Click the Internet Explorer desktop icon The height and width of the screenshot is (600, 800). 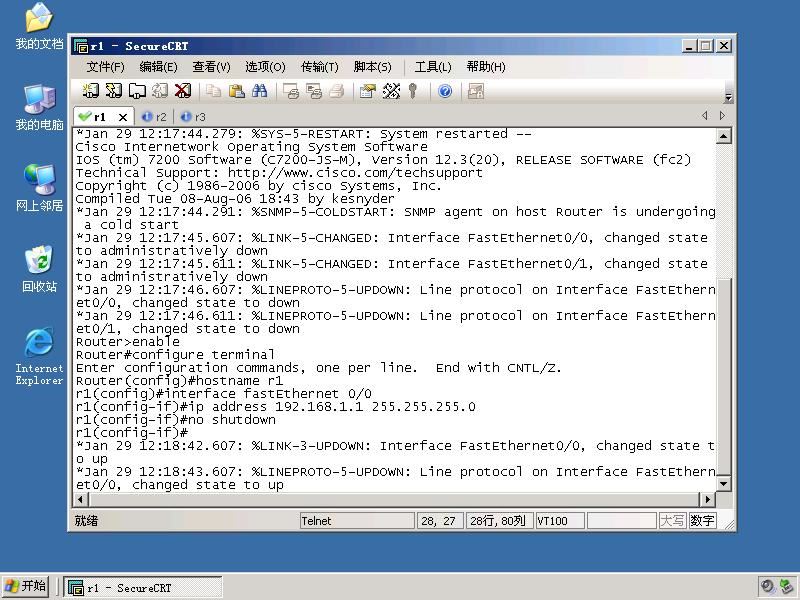click(x=39, y=356)
